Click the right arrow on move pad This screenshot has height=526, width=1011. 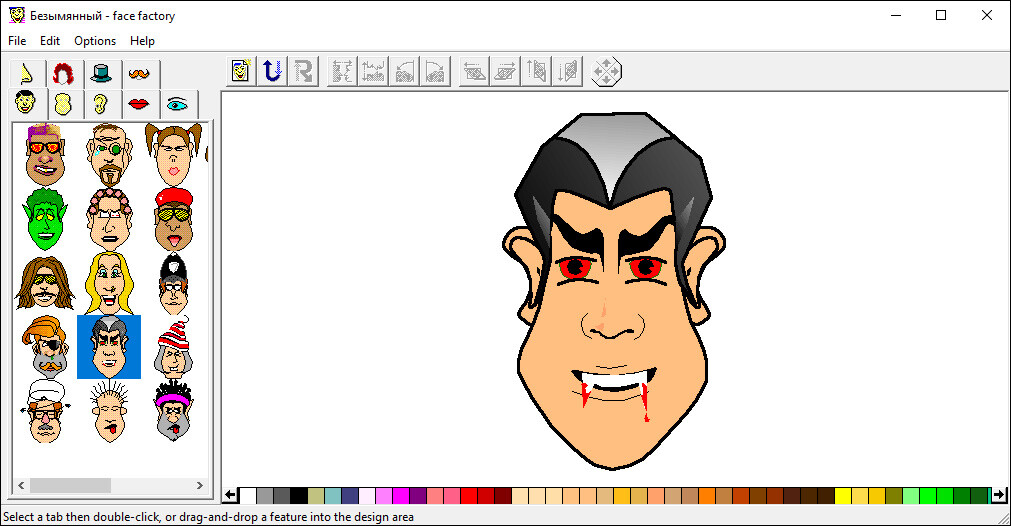(616, 72)
